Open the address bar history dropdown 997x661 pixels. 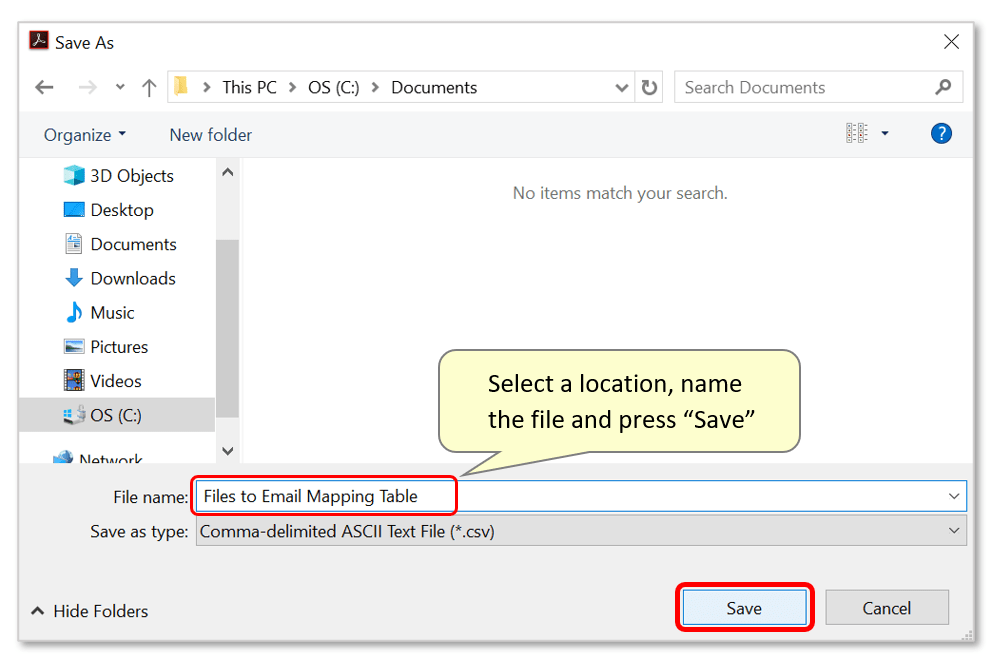[622, 88]
